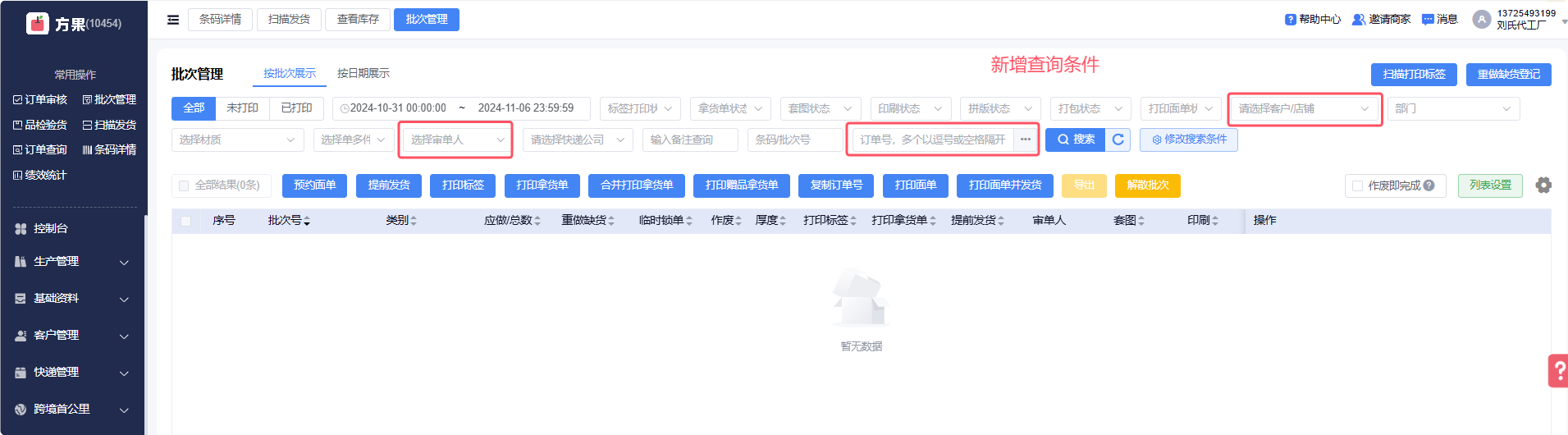Click the 合并打印拿货单 button
The height and width of the screenshot is (435, 1568).
coord(637,185)
